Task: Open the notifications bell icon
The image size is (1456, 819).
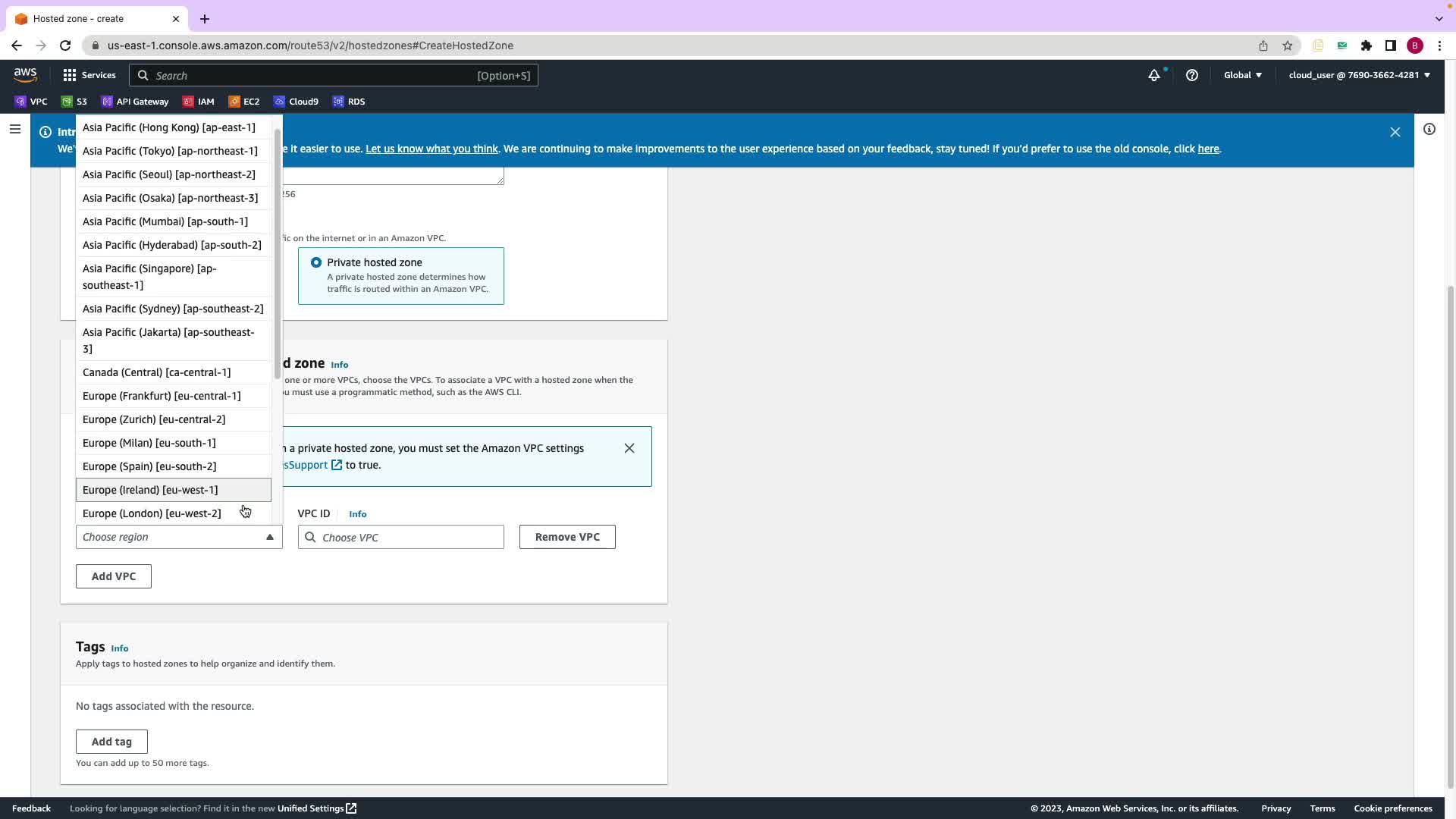Action: coord(1153,75)
